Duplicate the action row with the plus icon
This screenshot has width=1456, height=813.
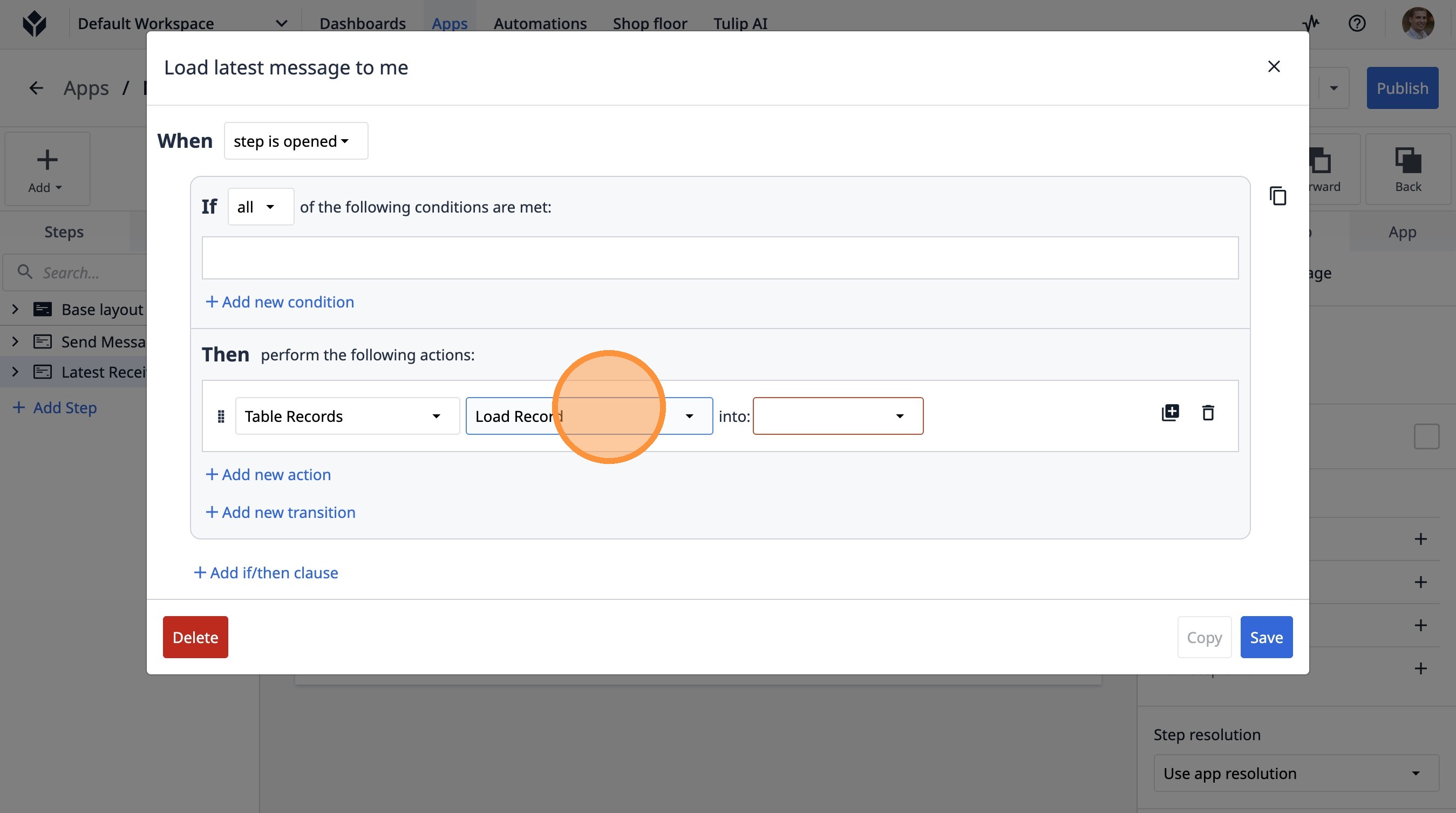[1170, 413]
